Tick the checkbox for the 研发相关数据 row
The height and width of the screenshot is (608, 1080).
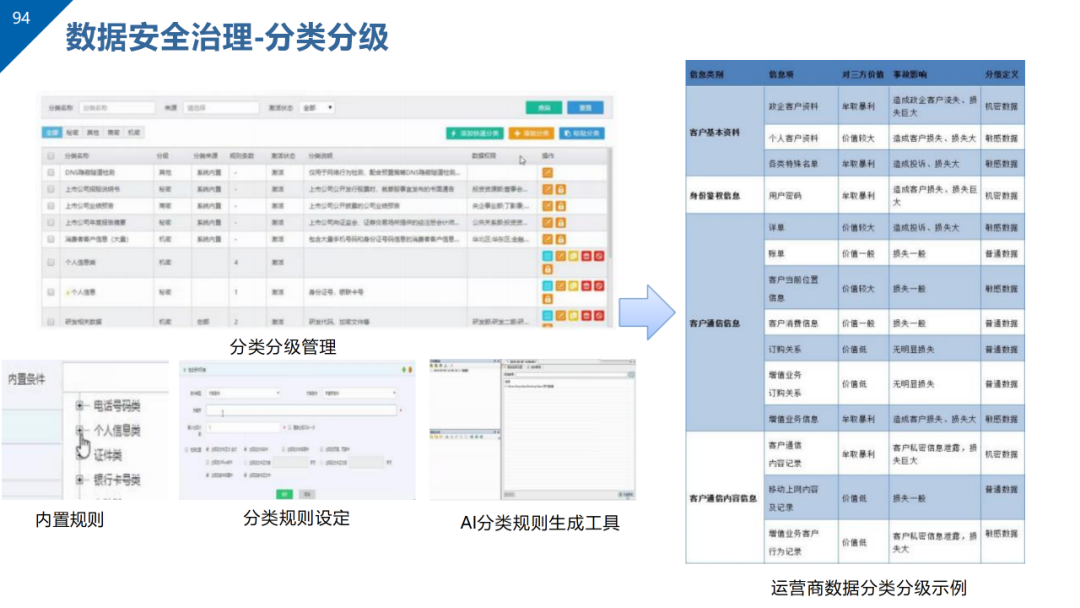click(x=51, y=322)
